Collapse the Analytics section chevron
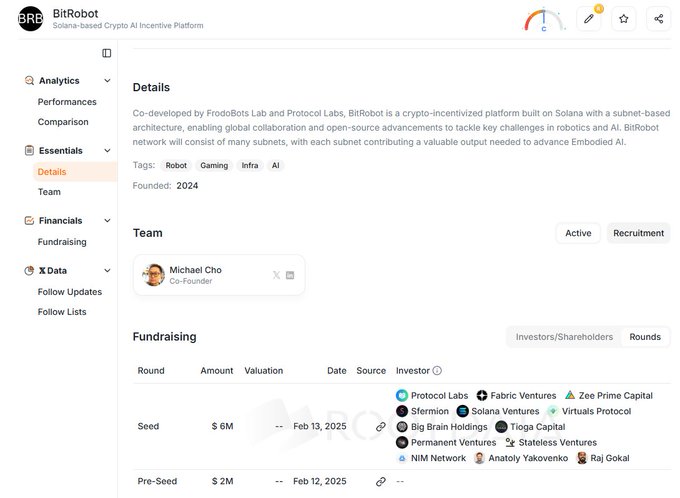The height and width of the screenshot is (498, 680). [107, 81]
